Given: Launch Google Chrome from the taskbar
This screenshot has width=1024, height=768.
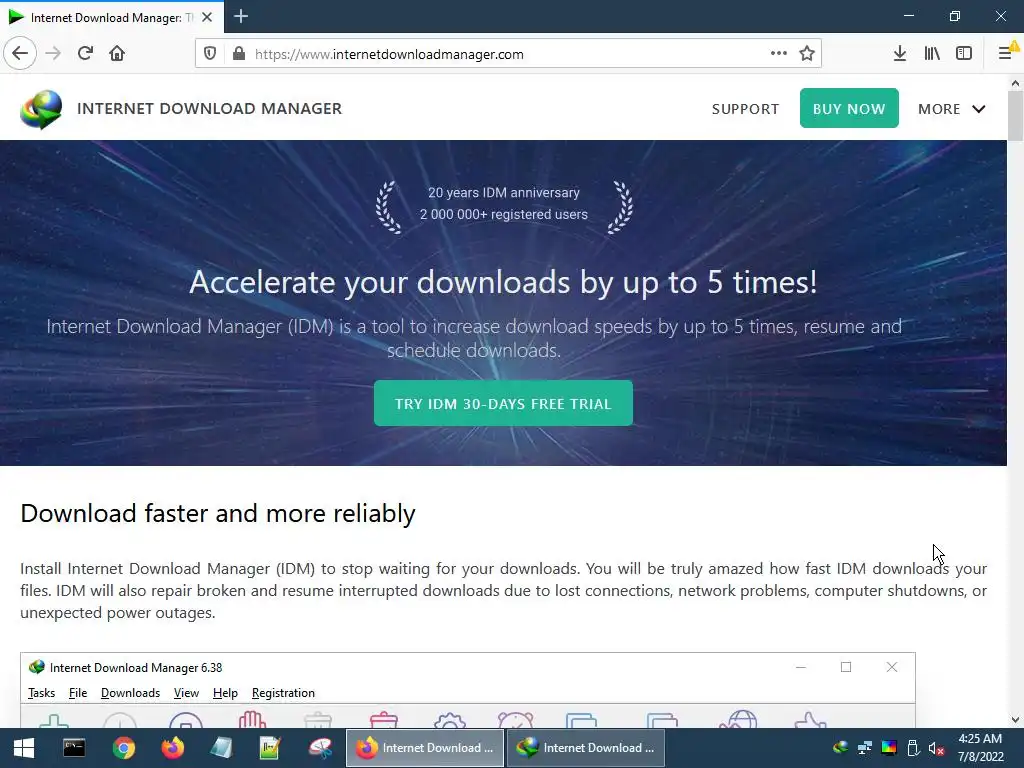Looking at the screenshot, I should pos(123,748).
